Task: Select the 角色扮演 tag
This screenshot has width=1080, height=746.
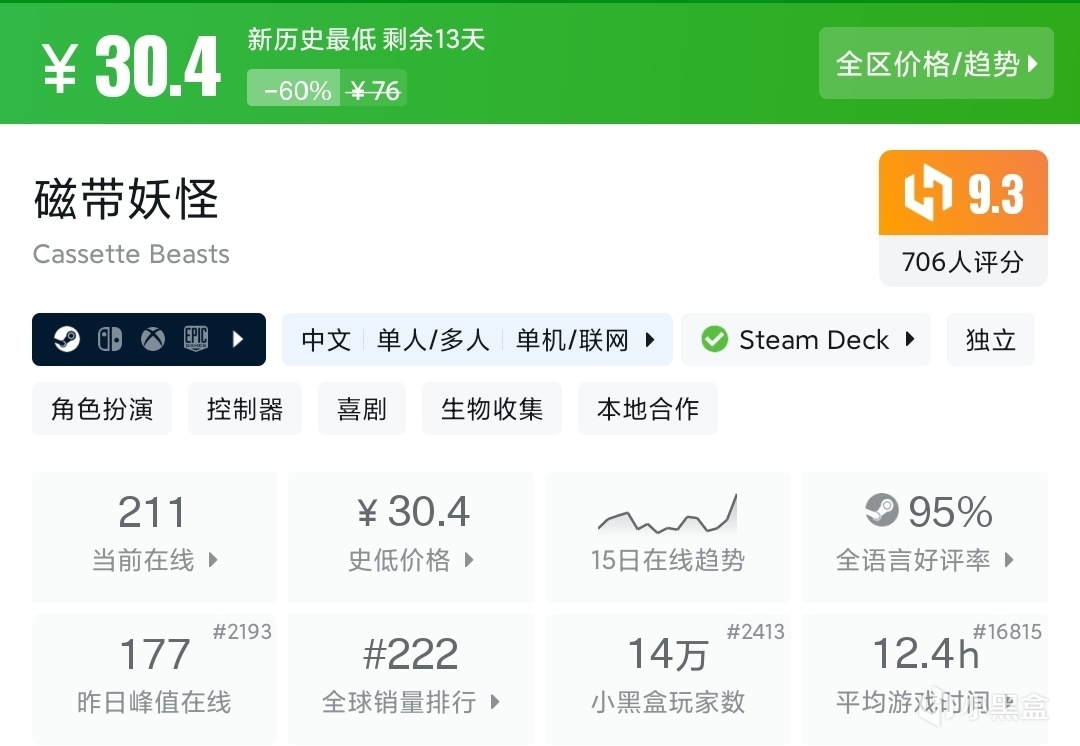Action: [102, 409]
